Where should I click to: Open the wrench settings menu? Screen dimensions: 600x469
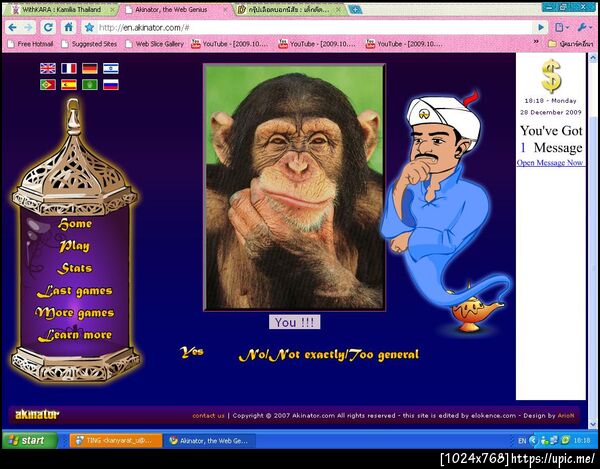pyautogui.click(x=584, y=28)
